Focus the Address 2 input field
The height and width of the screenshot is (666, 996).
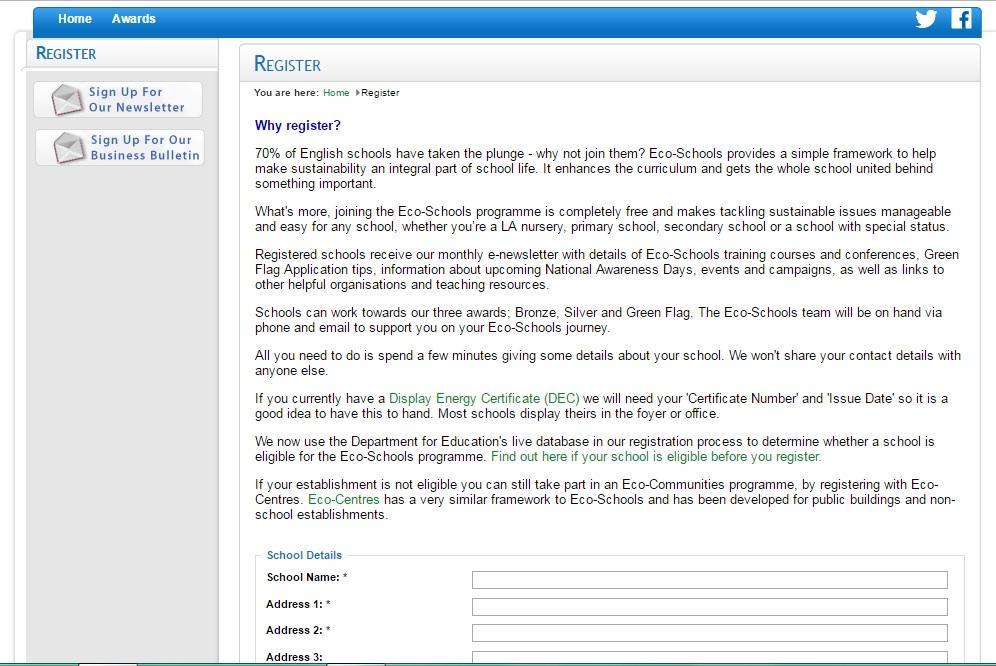[710, 633]
